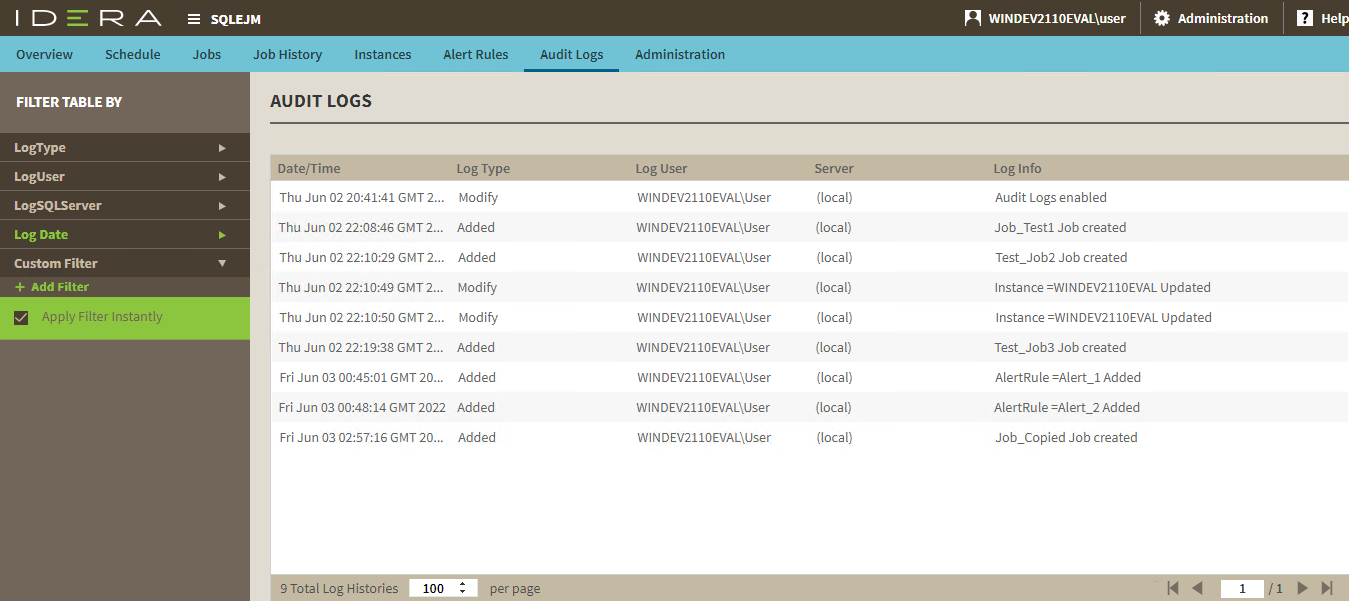Click the plus icon for Add Filter

[20, 287]
